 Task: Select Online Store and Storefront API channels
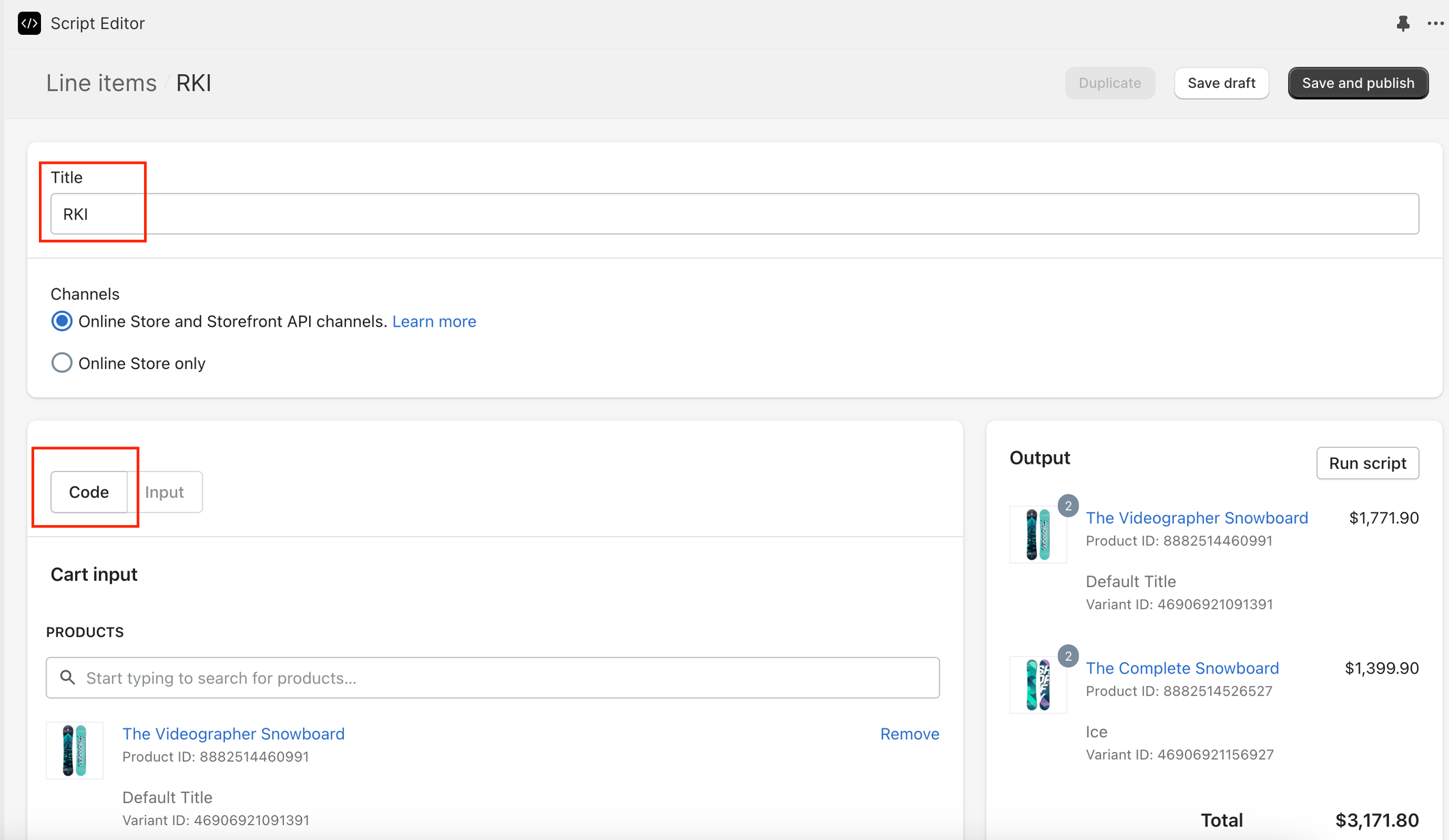[62, 321]
